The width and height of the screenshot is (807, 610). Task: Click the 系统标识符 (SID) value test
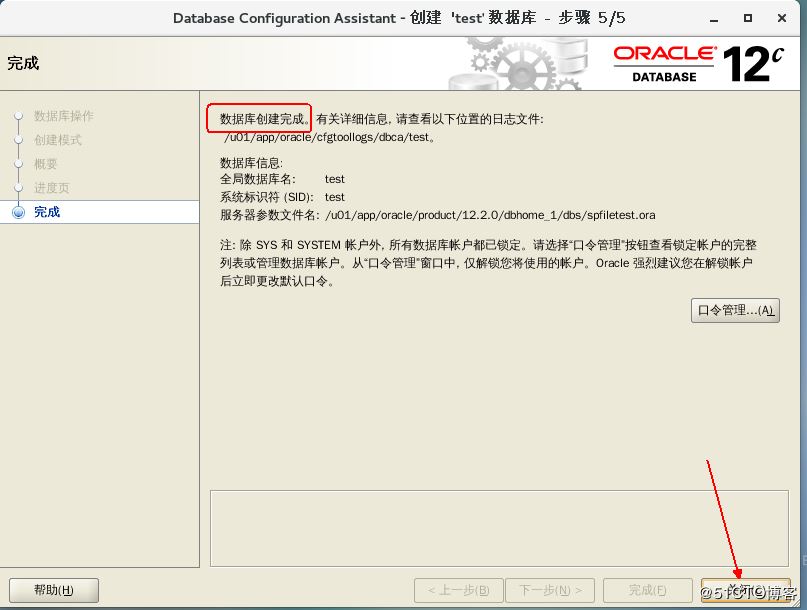coord(335,197)
